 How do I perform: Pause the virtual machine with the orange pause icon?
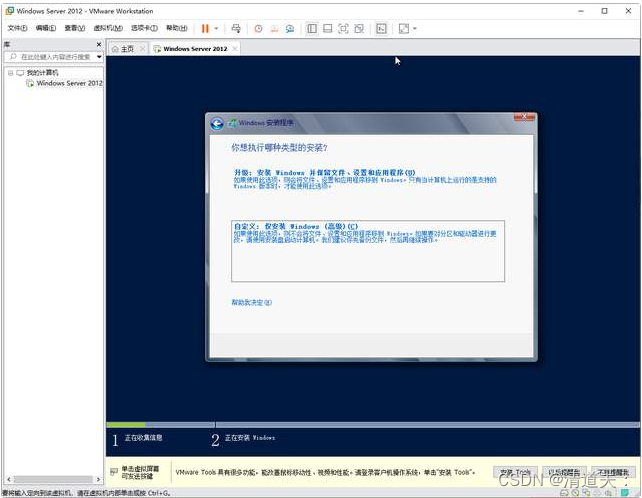(x=205, y=28)
